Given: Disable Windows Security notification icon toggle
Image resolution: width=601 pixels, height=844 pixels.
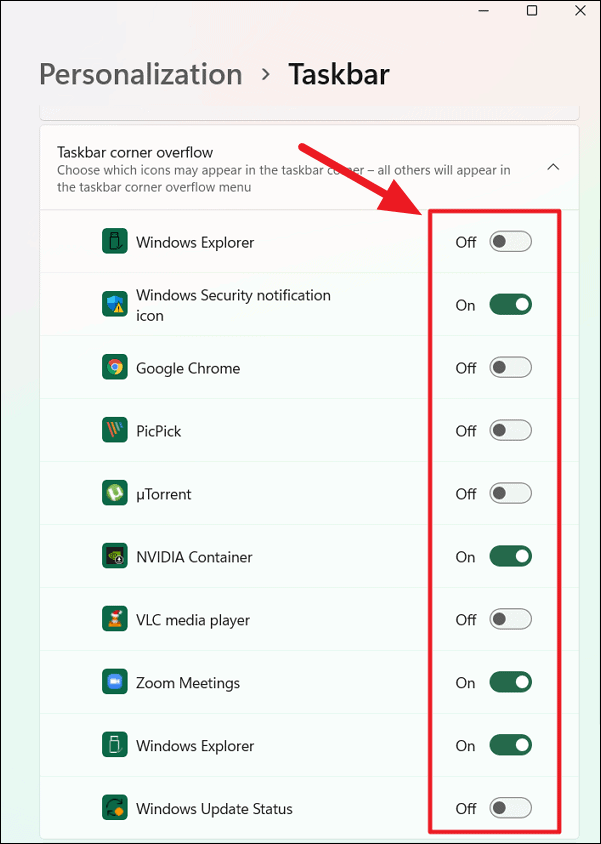Looking at the screenshot, I should point(510,305).
